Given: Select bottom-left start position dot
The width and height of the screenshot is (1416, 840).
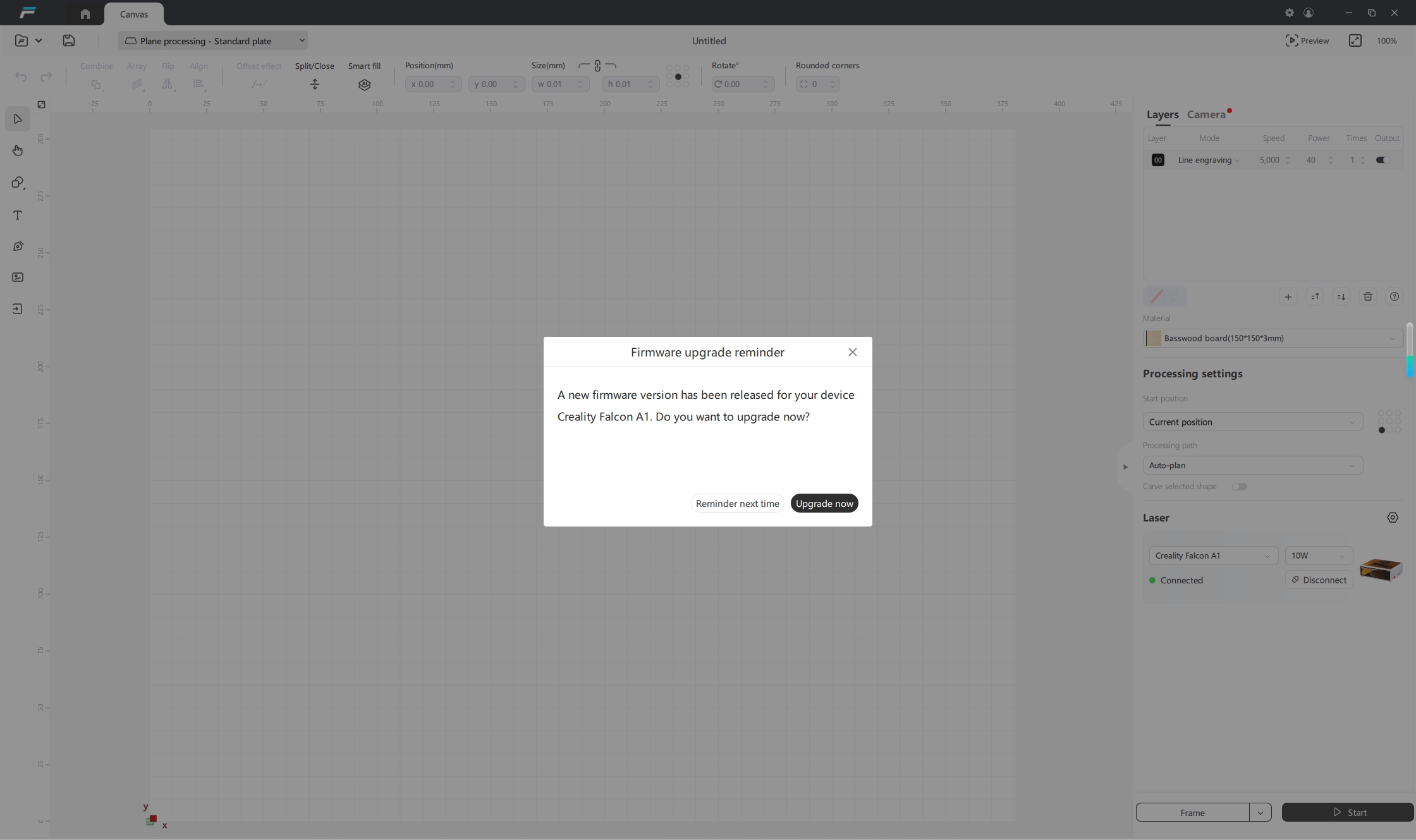Looking at the screenshot, I should pos(1382,430).
